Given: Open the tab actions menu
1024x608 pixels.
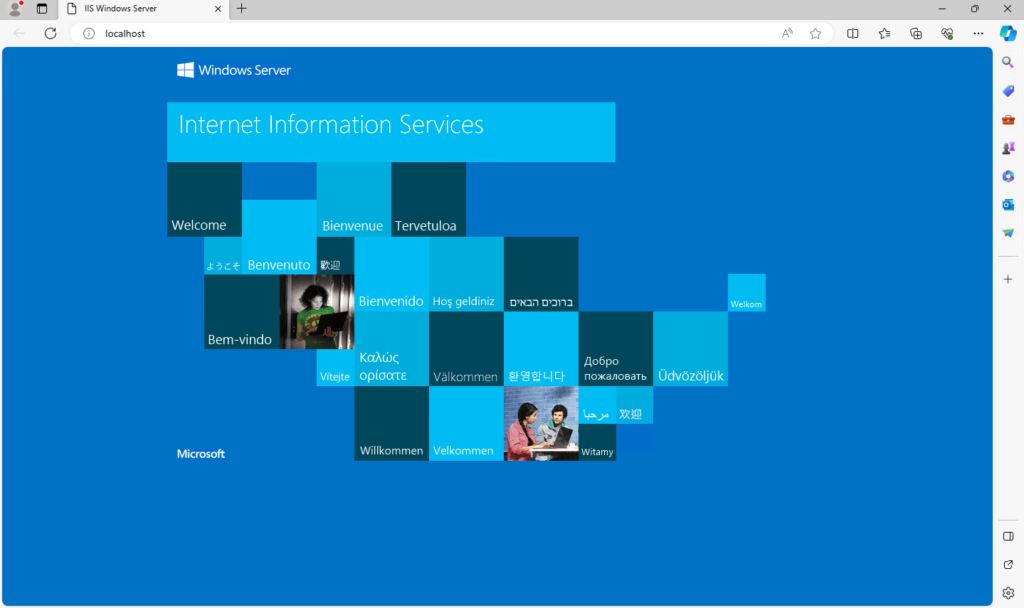Looking at the screenshot, I should [x=40, y=8].
